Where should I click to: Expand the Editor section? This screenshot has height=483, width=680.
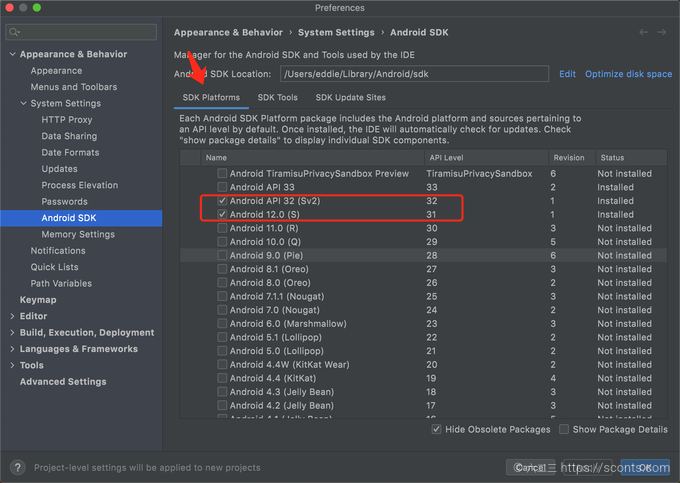12,316
